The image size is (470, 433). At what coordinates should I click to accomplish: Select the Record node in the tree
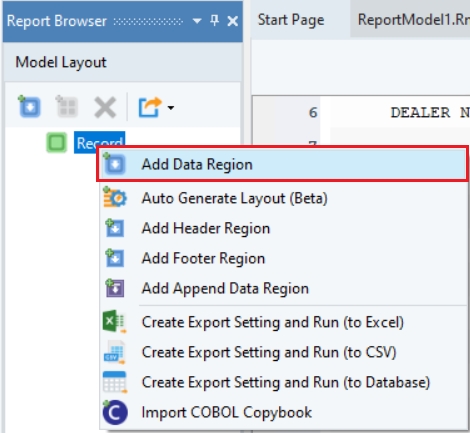tap(99, 143)
